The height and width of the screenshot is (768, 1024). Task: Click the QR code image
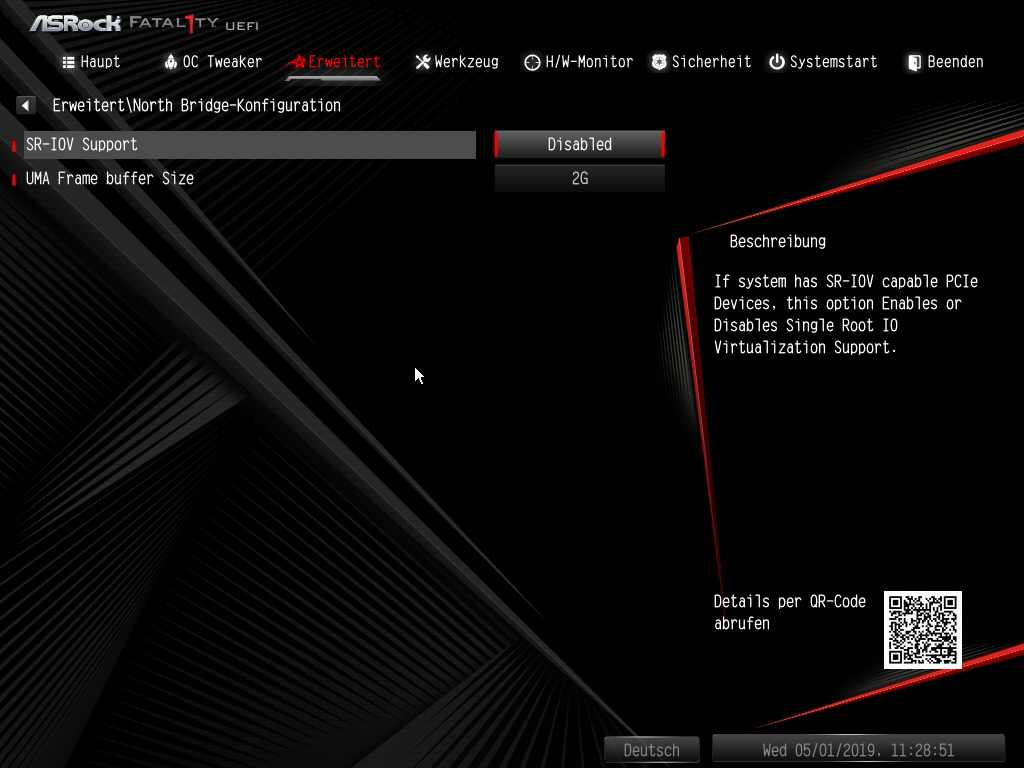tap(923, 630)
